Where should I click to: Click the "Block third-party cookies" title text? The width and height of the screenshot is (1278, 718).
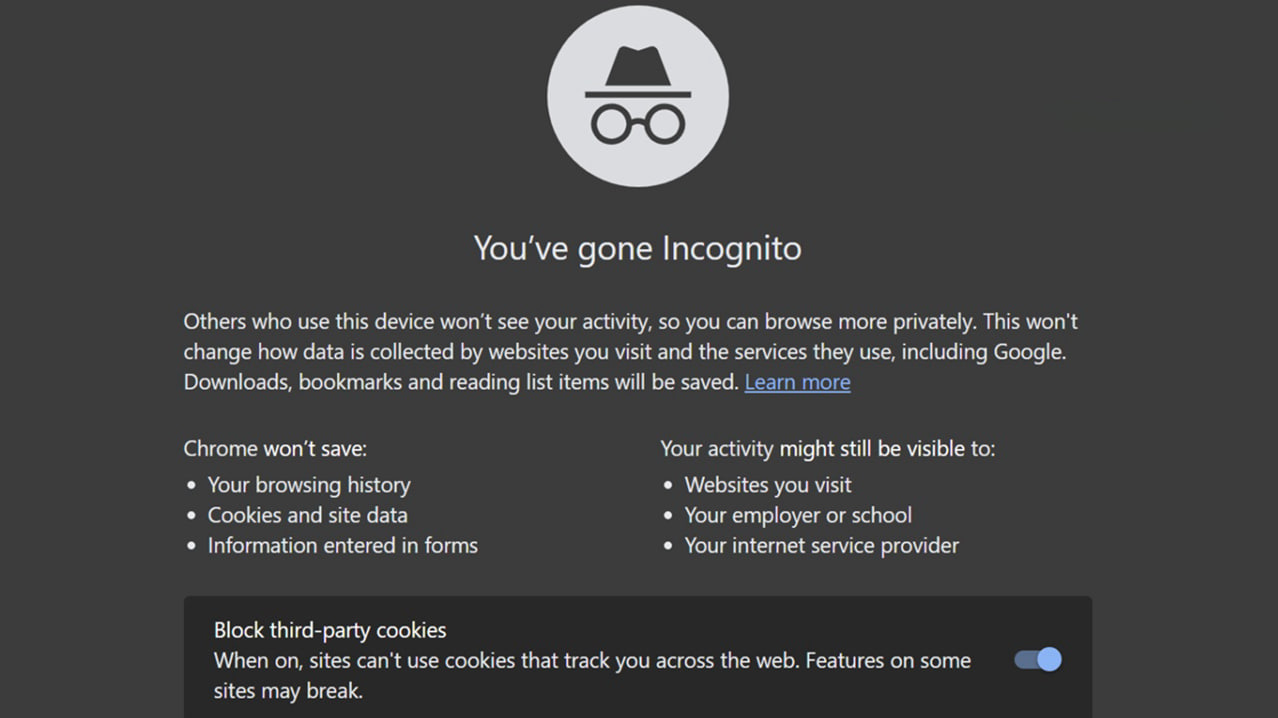pos(330,630)
